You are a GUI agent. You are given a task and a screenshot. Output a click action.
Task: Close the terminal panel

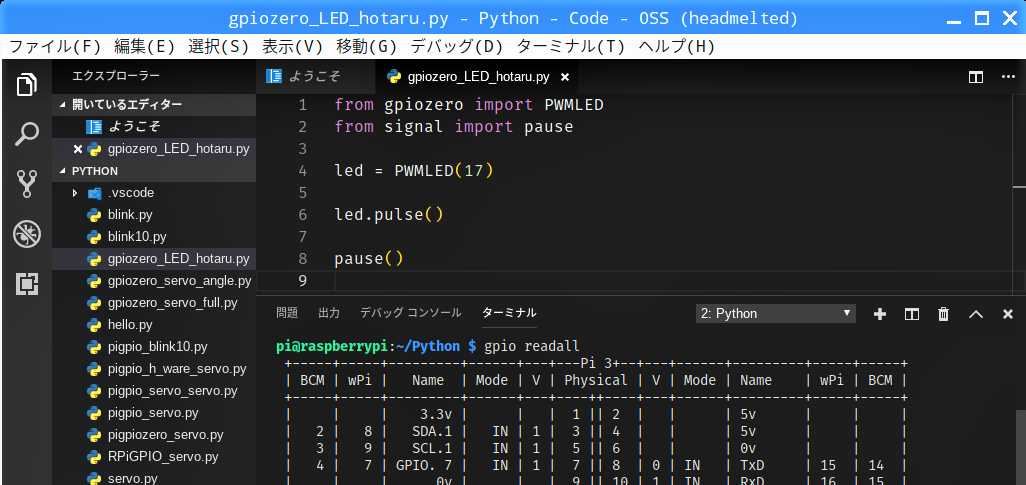click(x=1008, y=314)
